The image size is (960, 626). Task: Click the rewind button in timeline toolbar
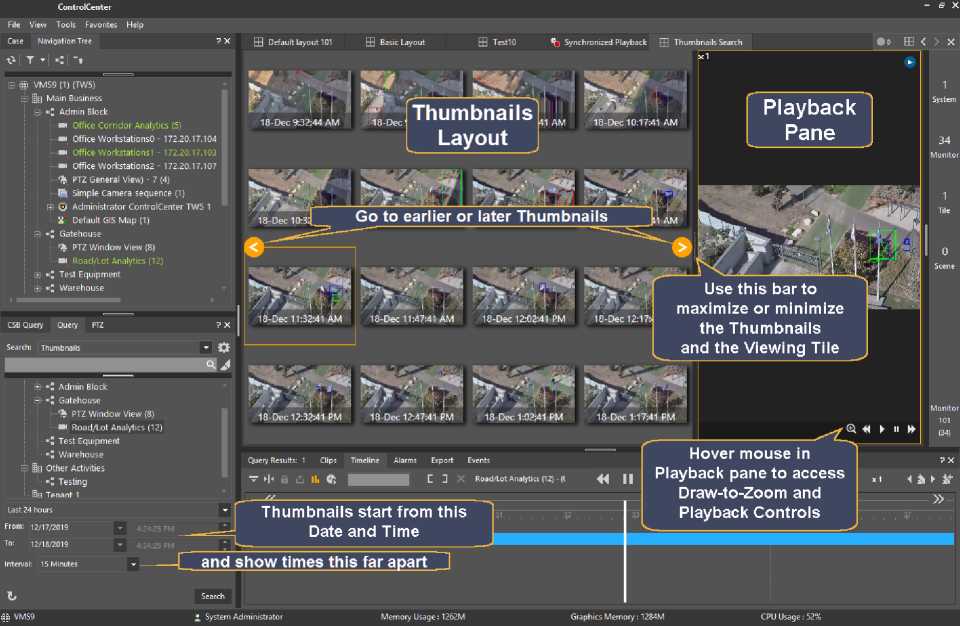coord(603,479)
